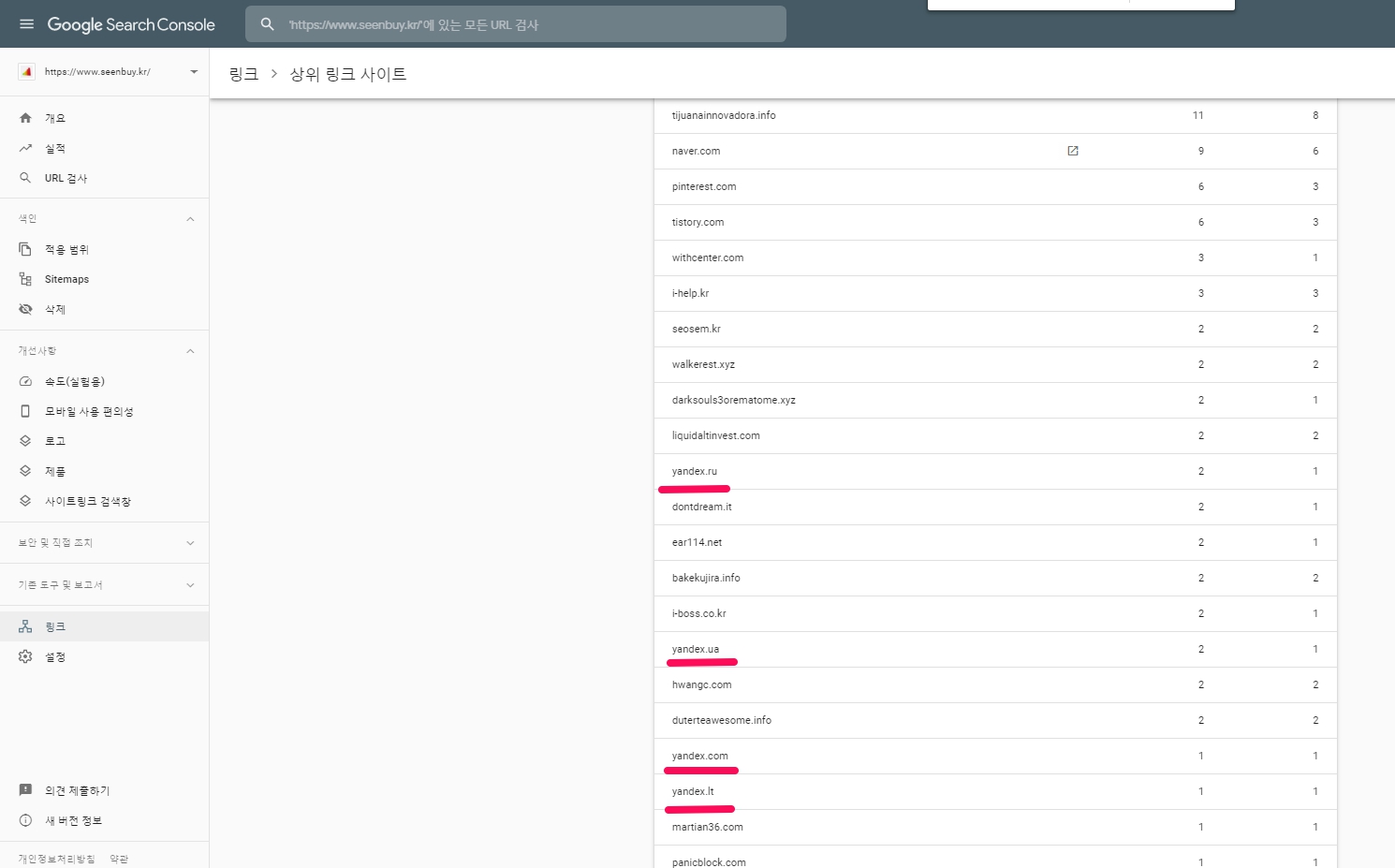1395x868 pixels.
Task: Click inside the top URL search field
Action: 515,24
